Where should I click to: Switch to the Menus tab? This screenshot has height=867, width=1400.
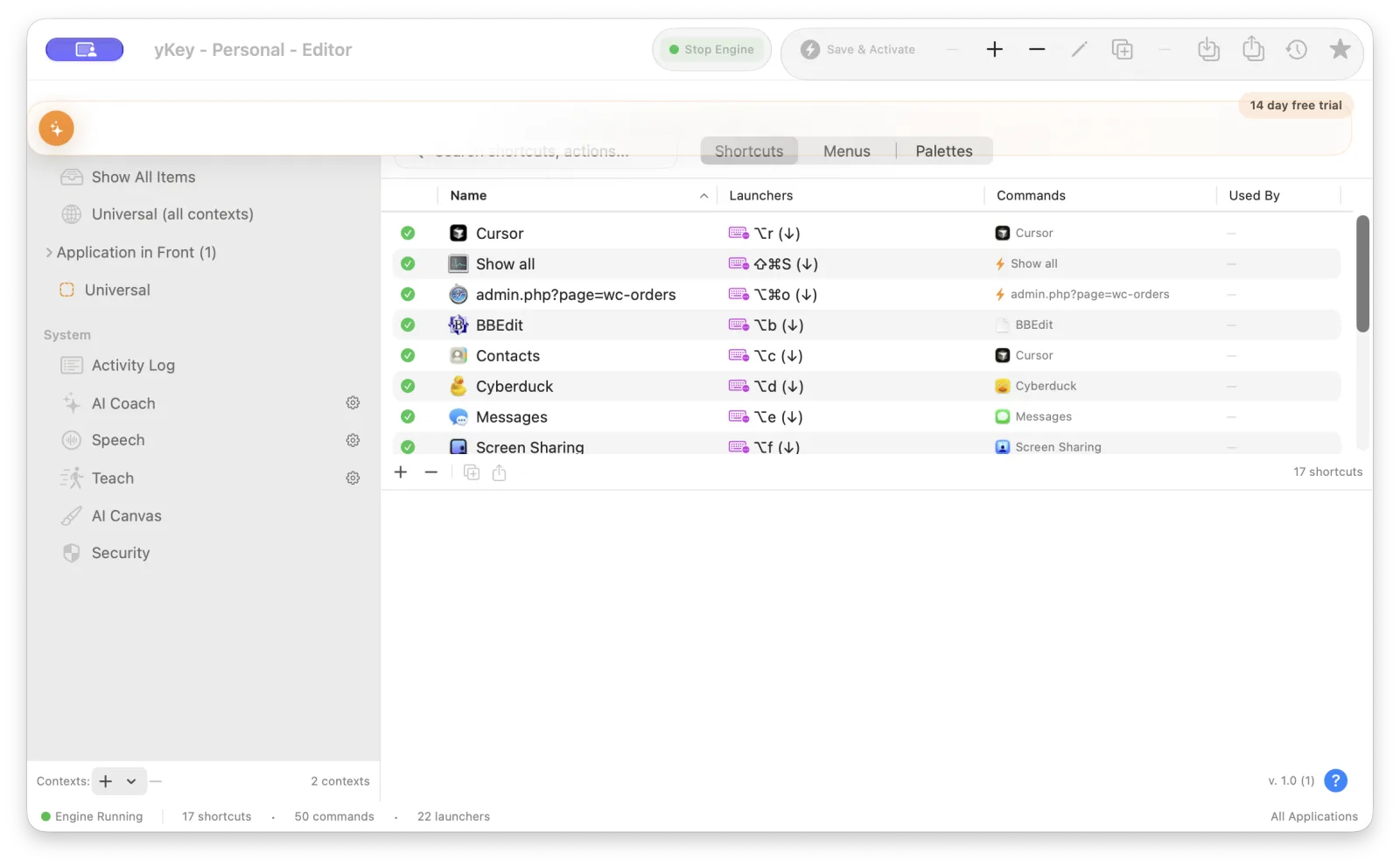847,151
